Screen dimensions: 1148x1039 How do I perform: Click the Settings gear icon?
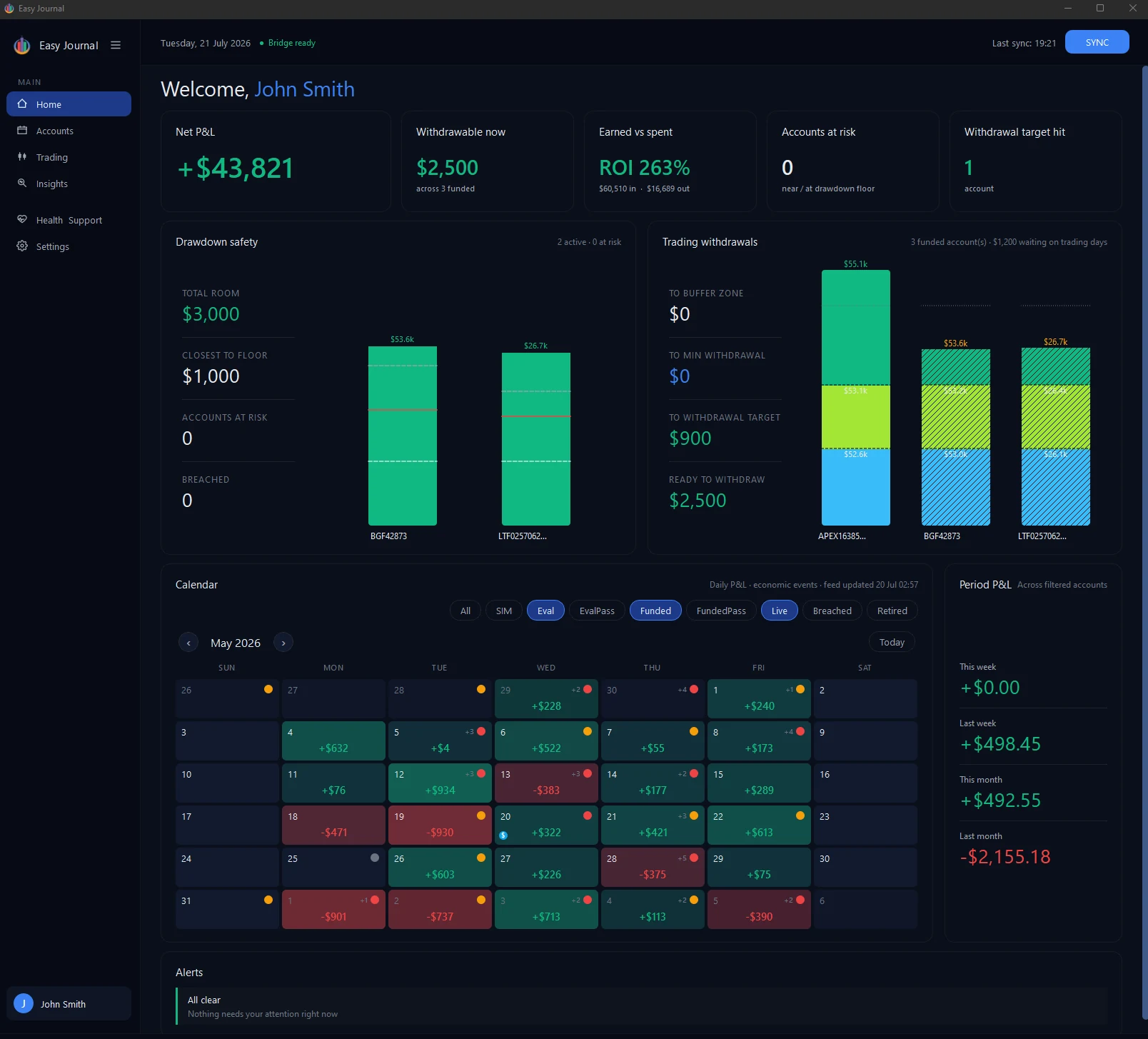coord(22,246)
